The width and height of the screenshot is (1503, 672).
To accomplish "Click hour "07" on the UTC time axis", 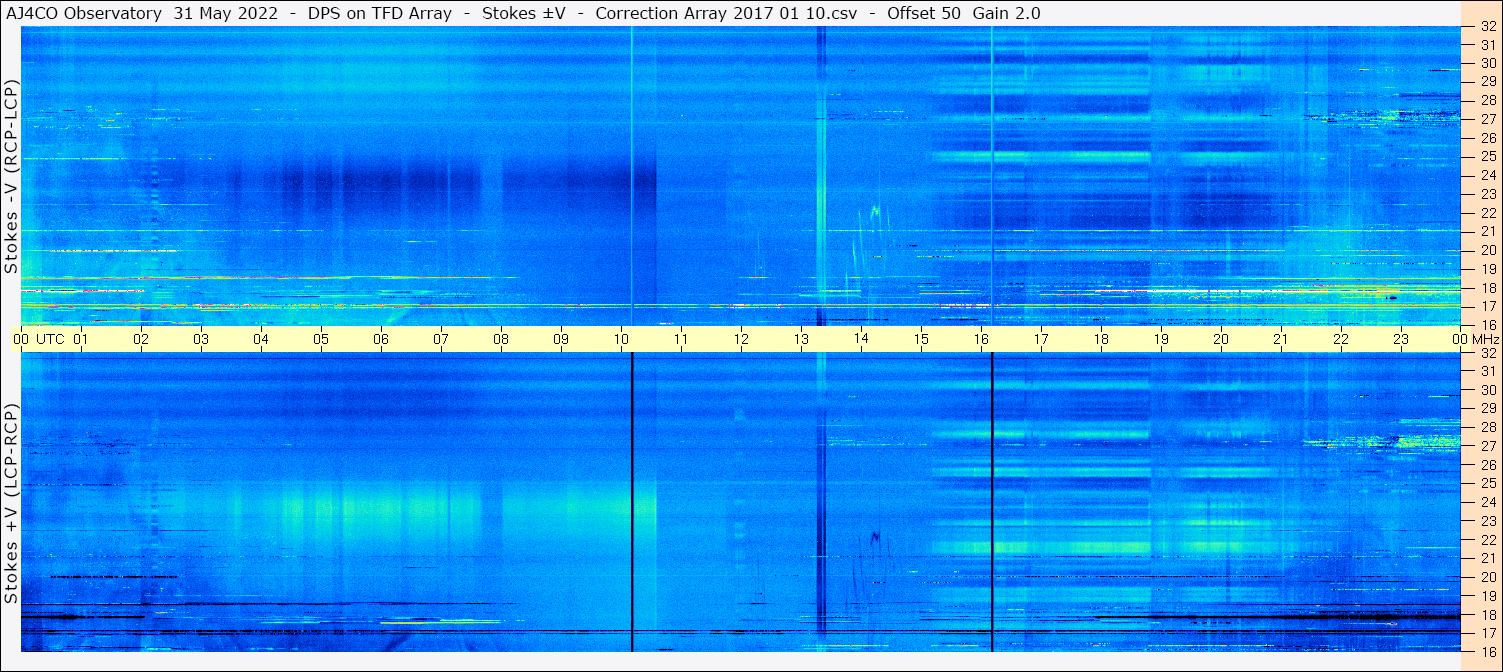I will [441, 339].
